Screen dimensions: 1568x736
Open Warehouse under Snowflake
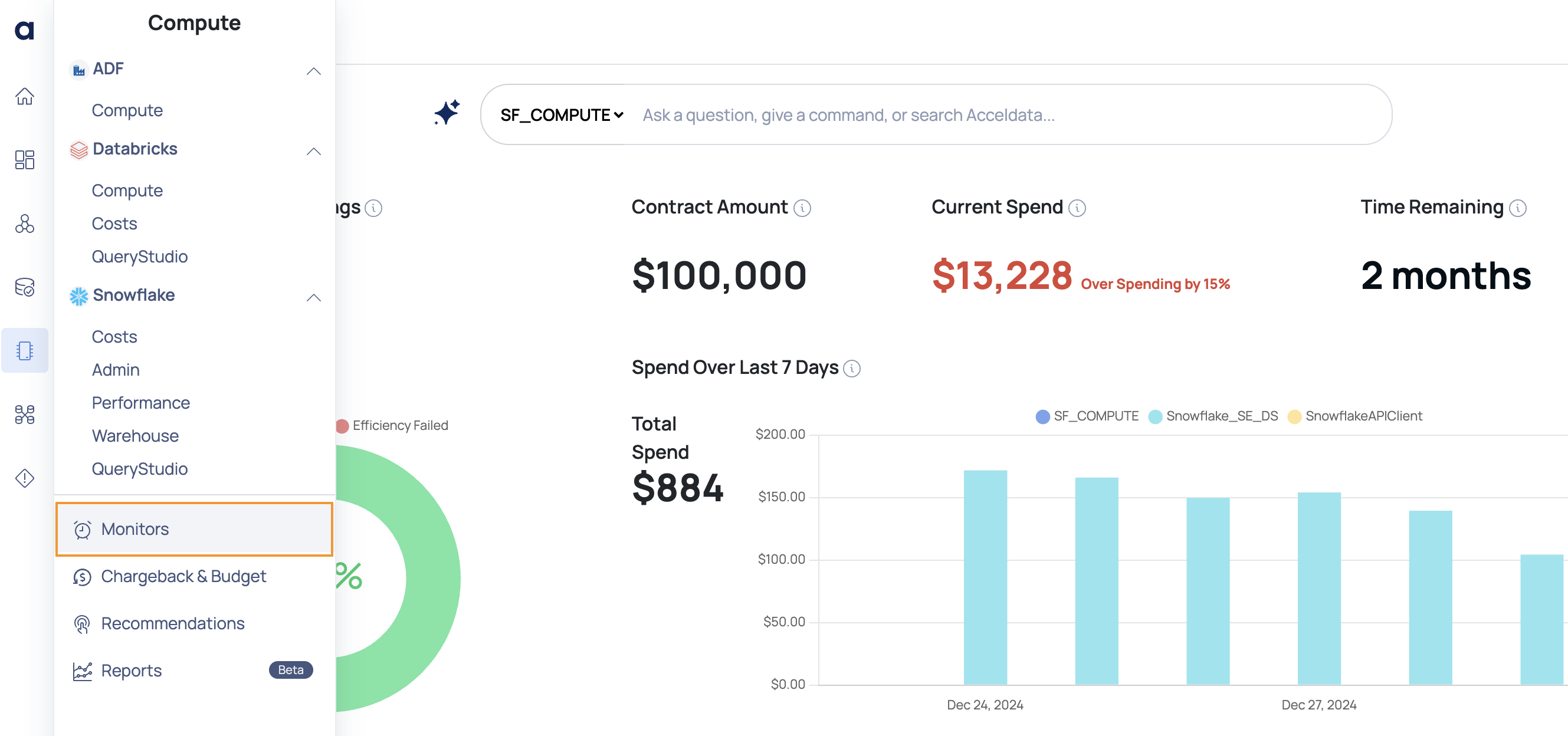coord(135,436)
